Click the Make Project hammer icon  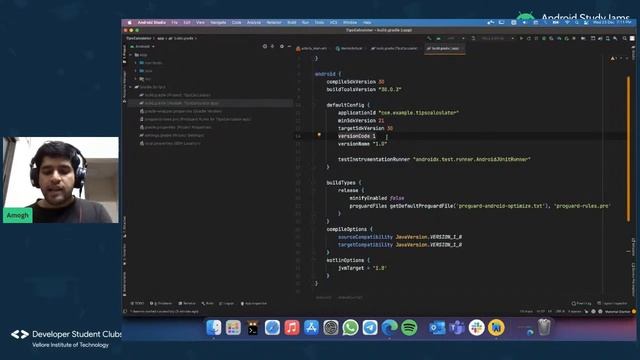[x=429, y=38]
